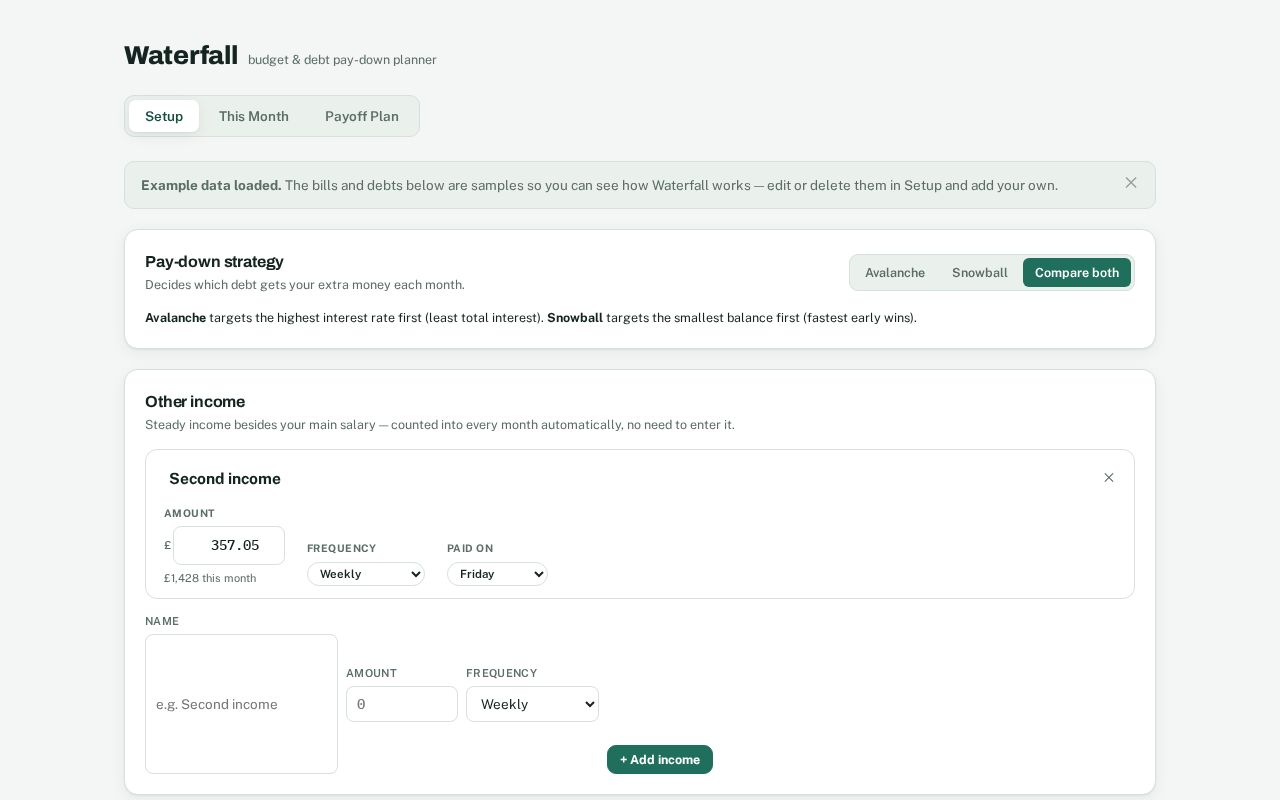Edit the 357.05 amount field
This screenshot has height=800, width=1280.
(229, 545)
